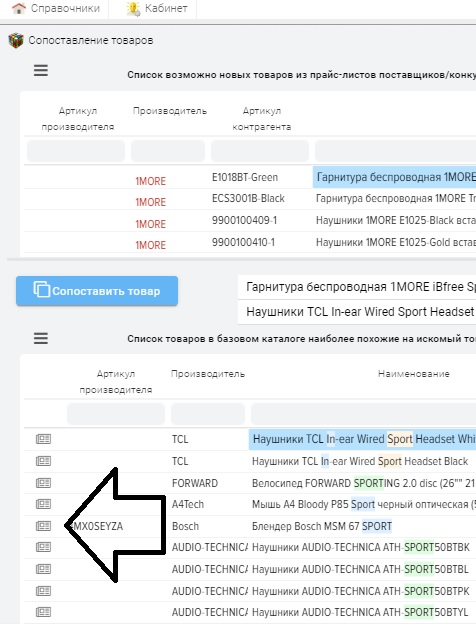Open the Справочники menu
This screenshot has height=624, width=476.
[56, 8]
